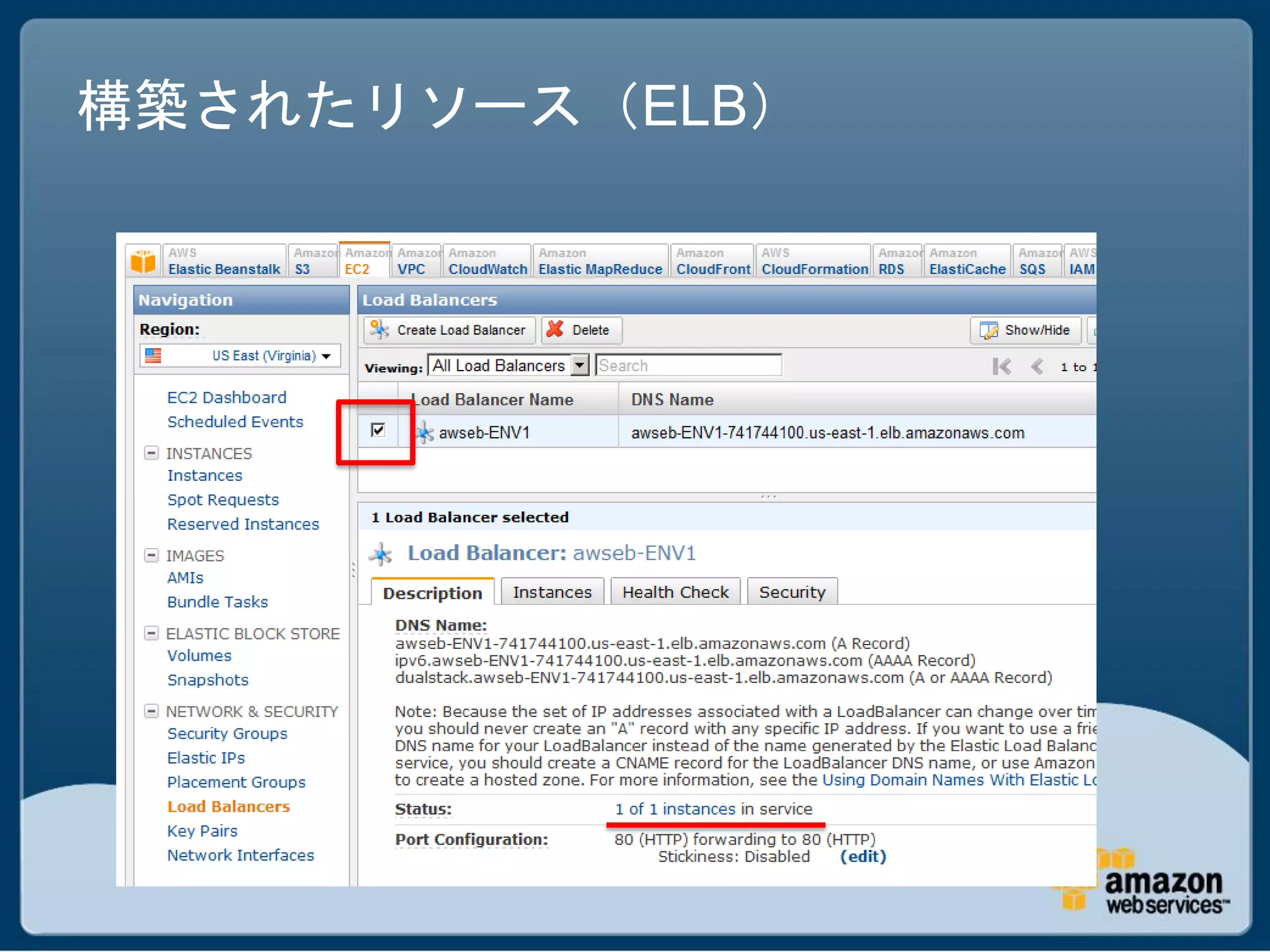Open AMIs in navigation
Screen dimensions: 1270x952
(x=185, y=578)
